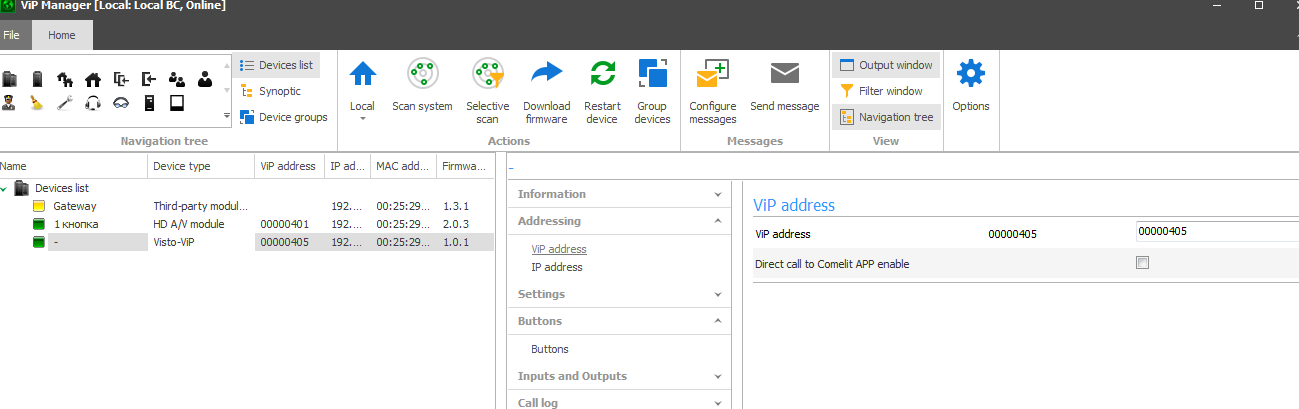Toggle the Navigation tree view
Screen dimensions: 1299x409
click(886, 117)
